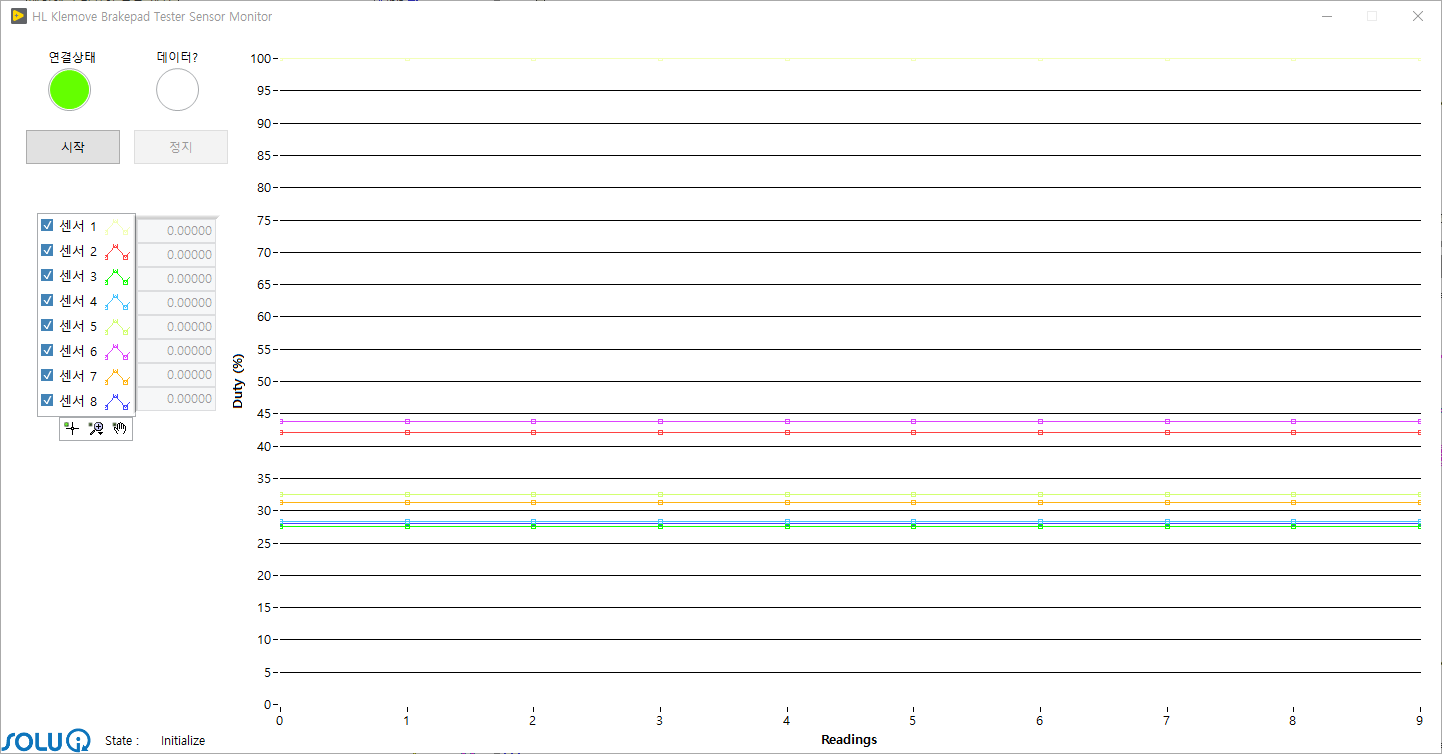Select the hand pan tool

tap(120, 428)
